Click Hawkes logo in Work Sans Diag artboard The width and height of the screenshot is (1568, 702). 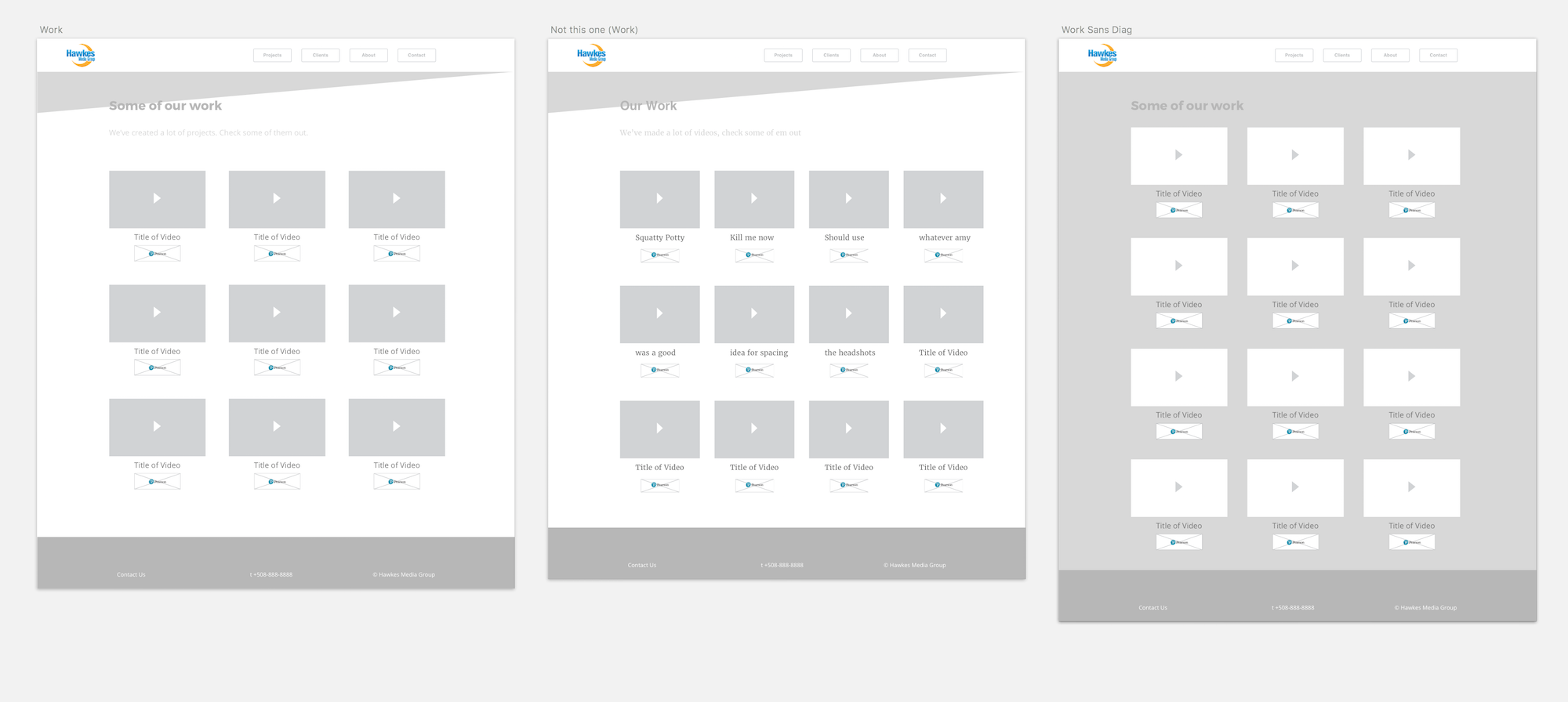1102,56
